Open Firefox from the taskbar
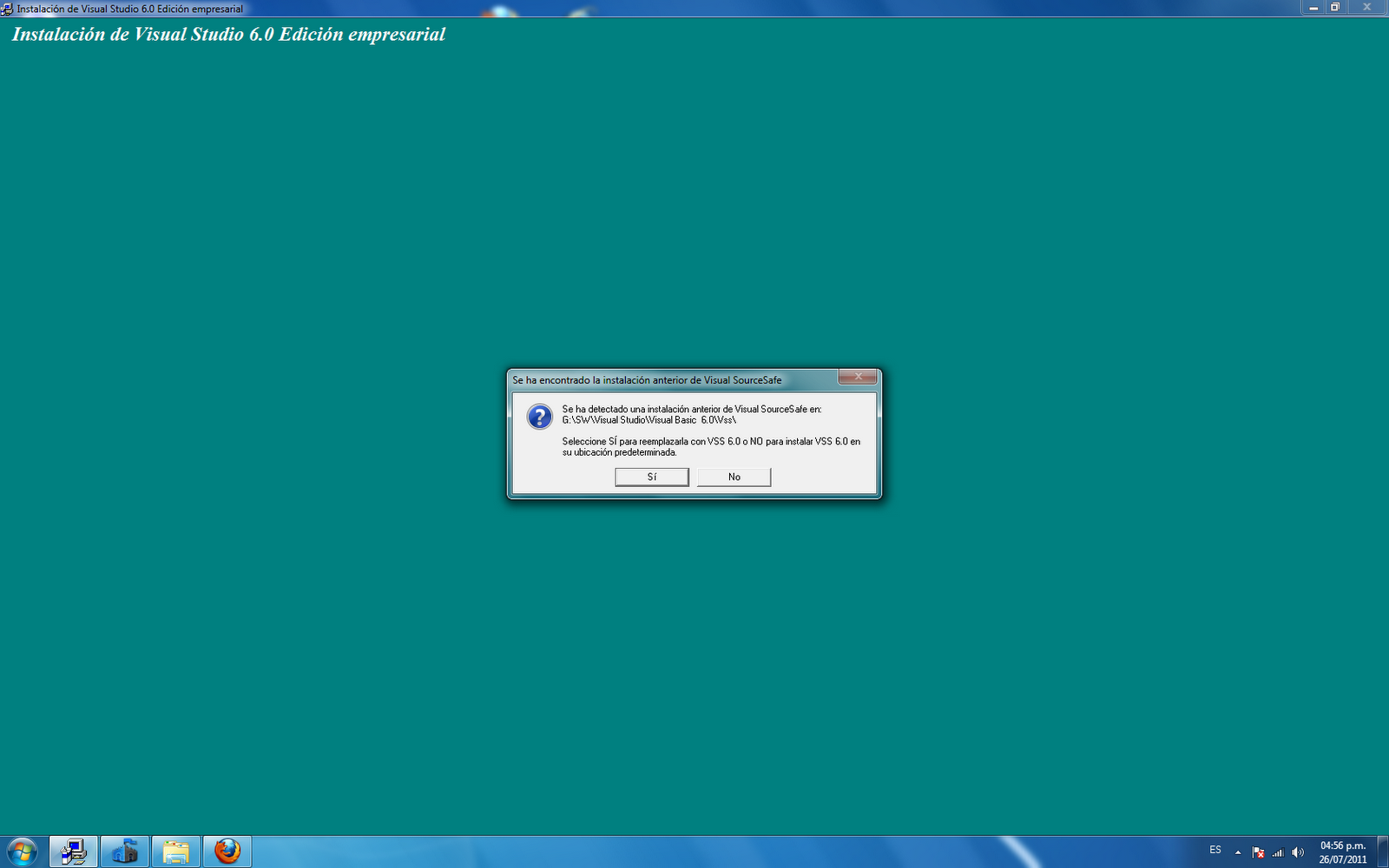Viewport: 1389px width, 868px height. click(x=227, y=851)
